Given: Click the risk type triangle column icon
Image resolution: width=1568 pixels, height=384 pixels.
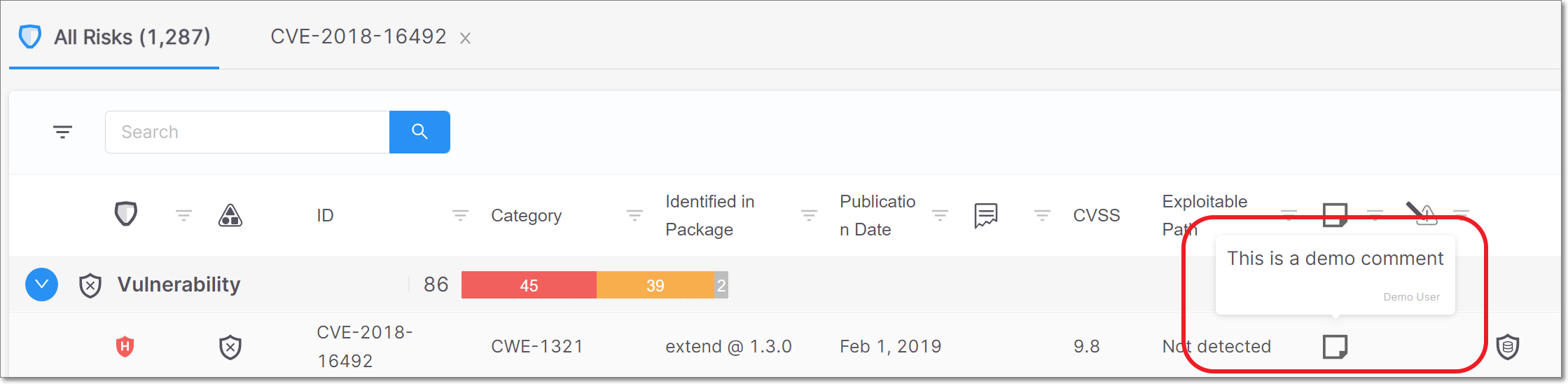Looking at the screenshot, I should [x=230, y=215].
